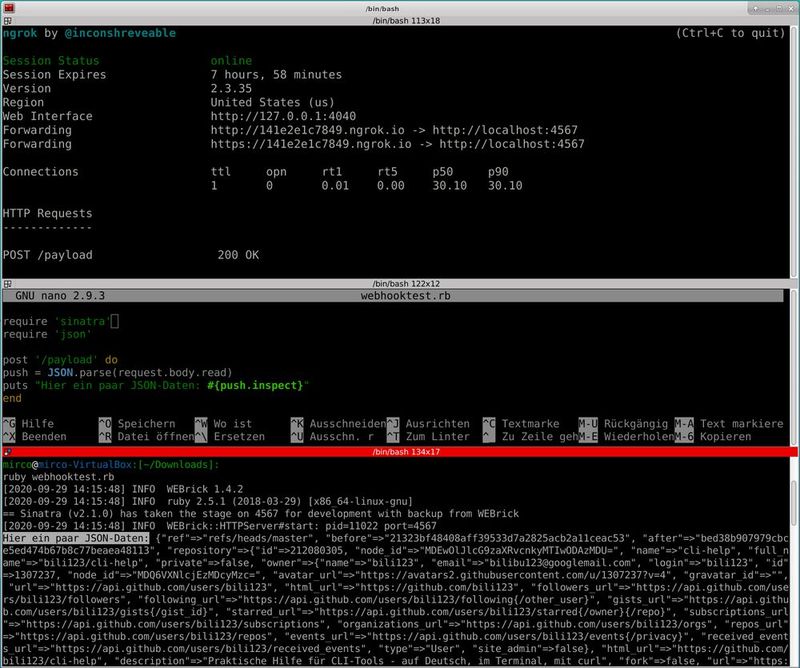Screen dimensions: 800x668
Task: Open the group menu icon of the red 134x17 pane
Action: [8, 452]
